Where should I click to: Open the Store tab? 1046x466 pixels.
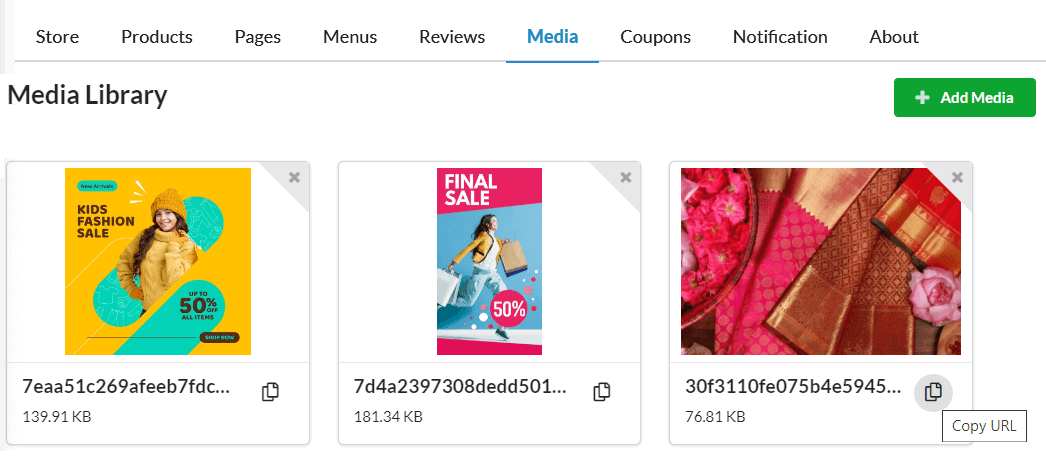57,37
